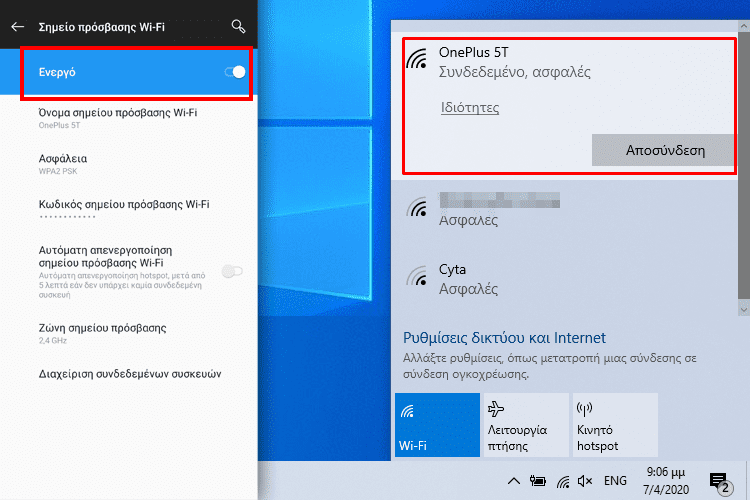
Task: Open search in the Wi-Fi hotspot screen
Action: click(x=238, y=26)
